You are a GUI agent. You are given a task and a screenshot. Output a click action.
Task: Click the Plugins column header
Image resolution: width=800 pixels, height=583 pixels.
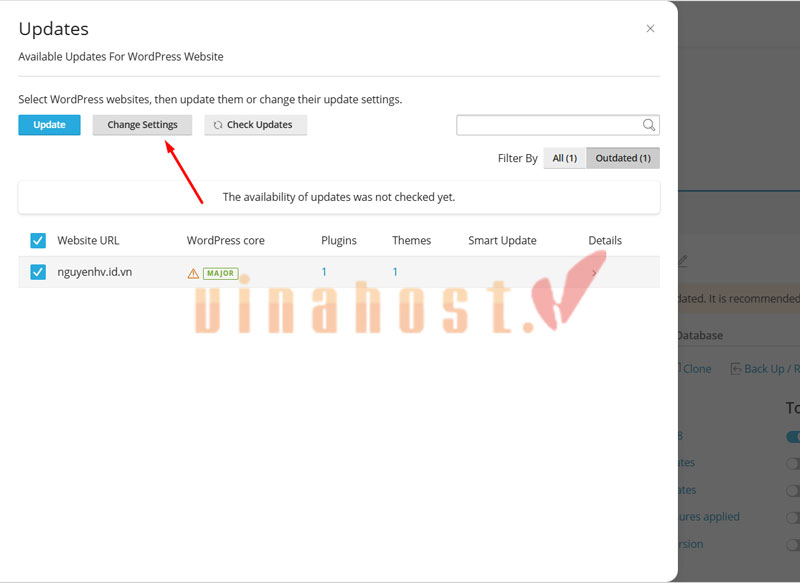(339, 240)
